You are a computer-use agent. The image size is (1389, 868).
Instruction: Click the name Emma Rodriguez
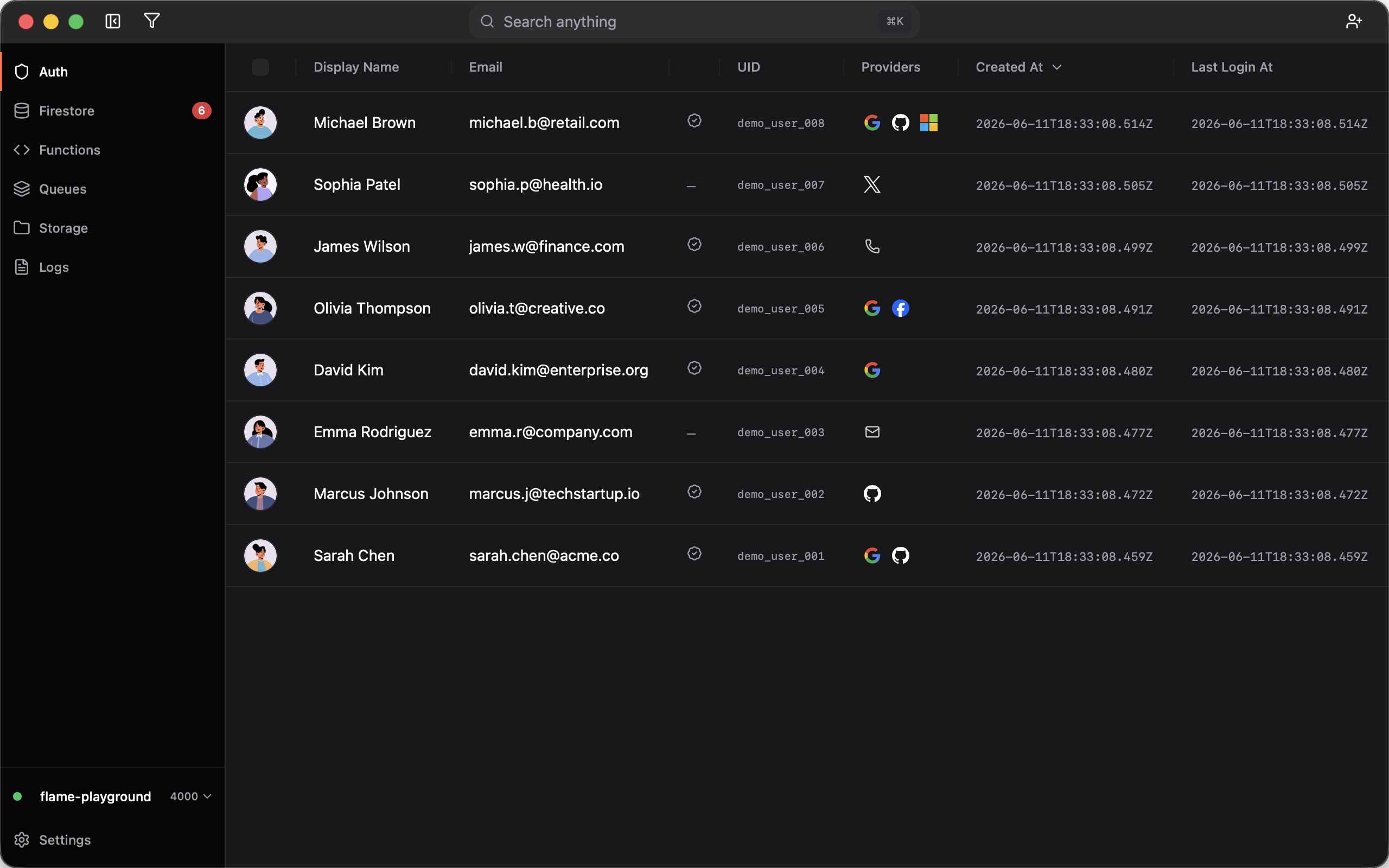pyautogui.click(x=373, y=432)
